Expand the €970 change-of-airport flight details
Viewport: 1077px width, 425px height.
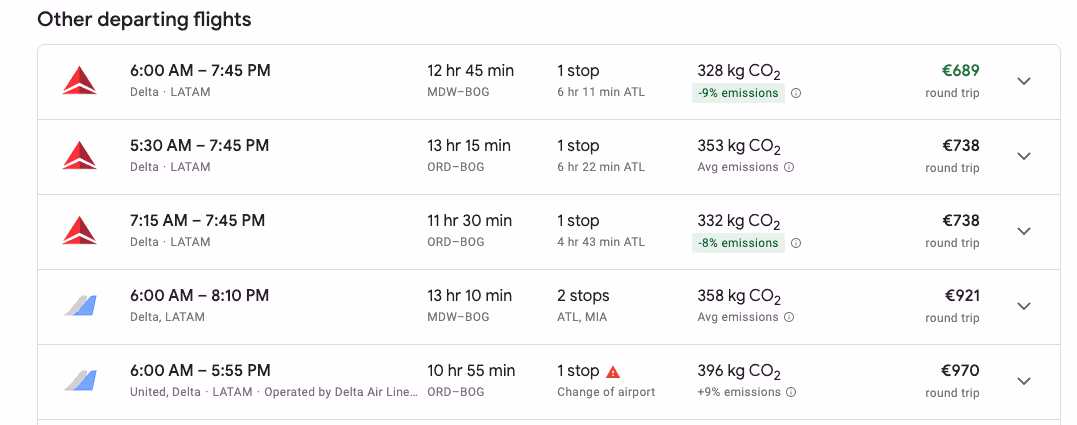click(1023, 380)
